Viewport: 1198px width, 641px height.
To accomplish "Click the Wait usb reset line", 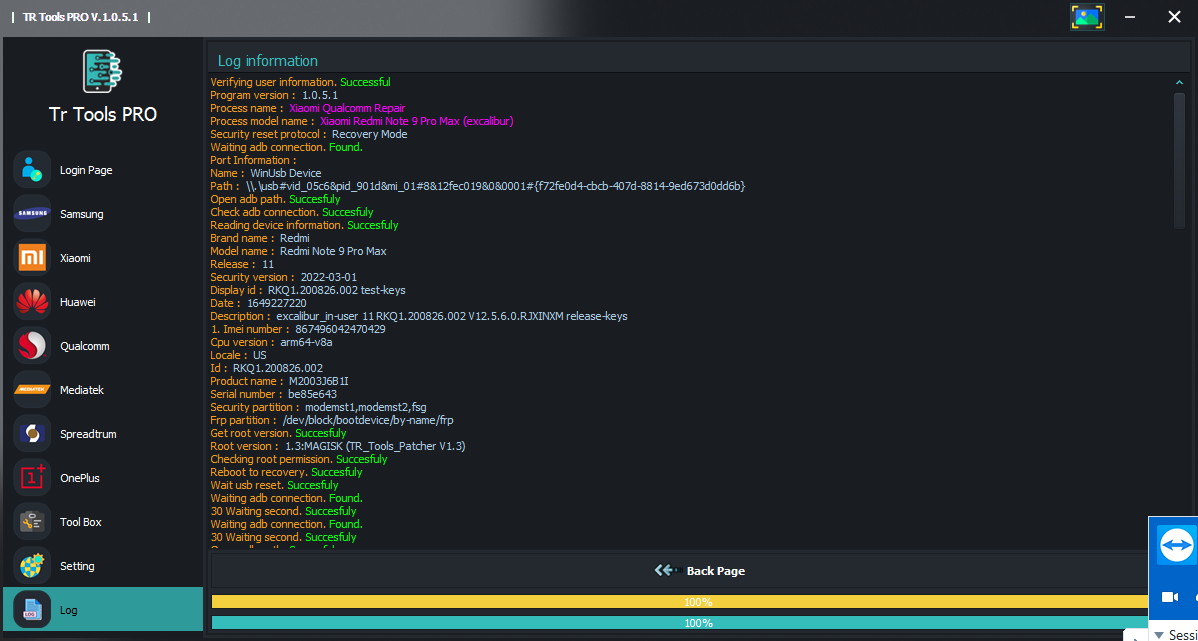I will 274,485.
